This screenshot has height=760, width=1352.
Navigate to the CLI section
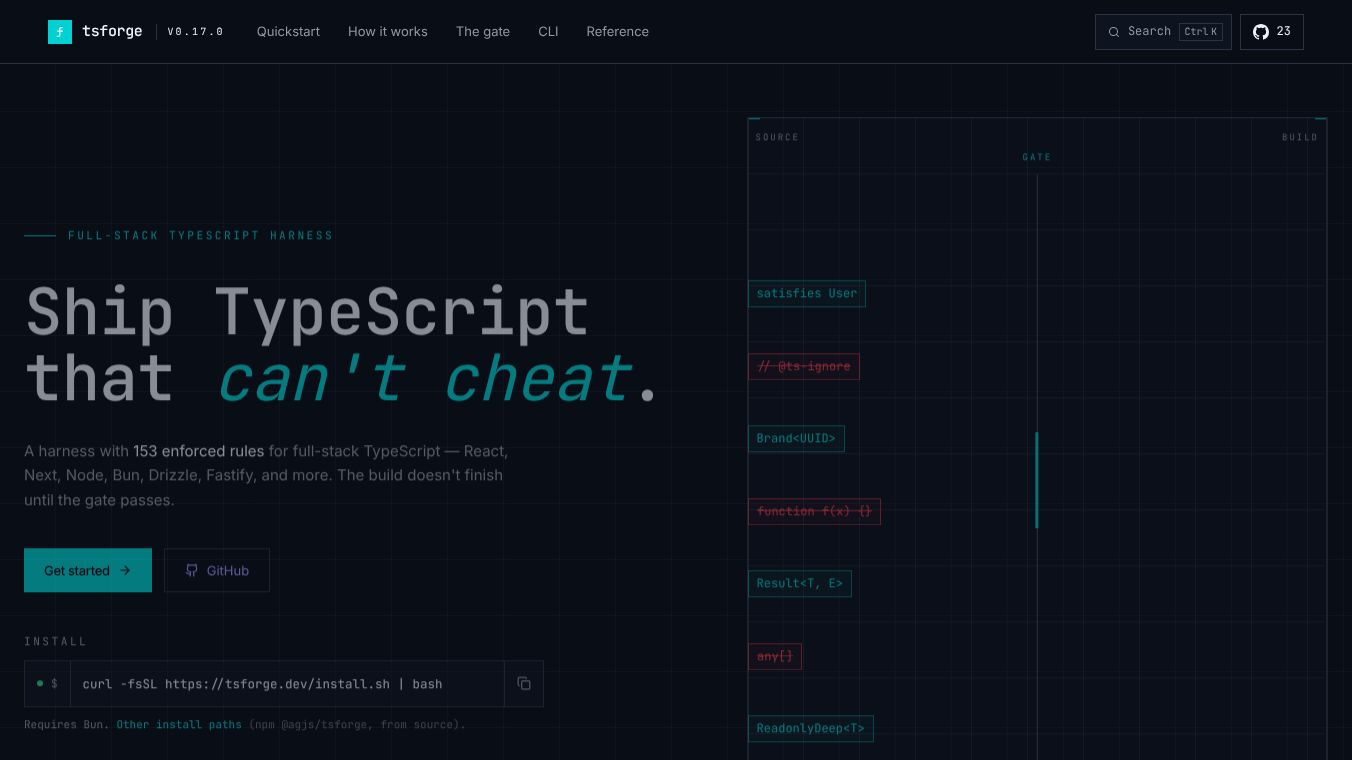[548, 32]
